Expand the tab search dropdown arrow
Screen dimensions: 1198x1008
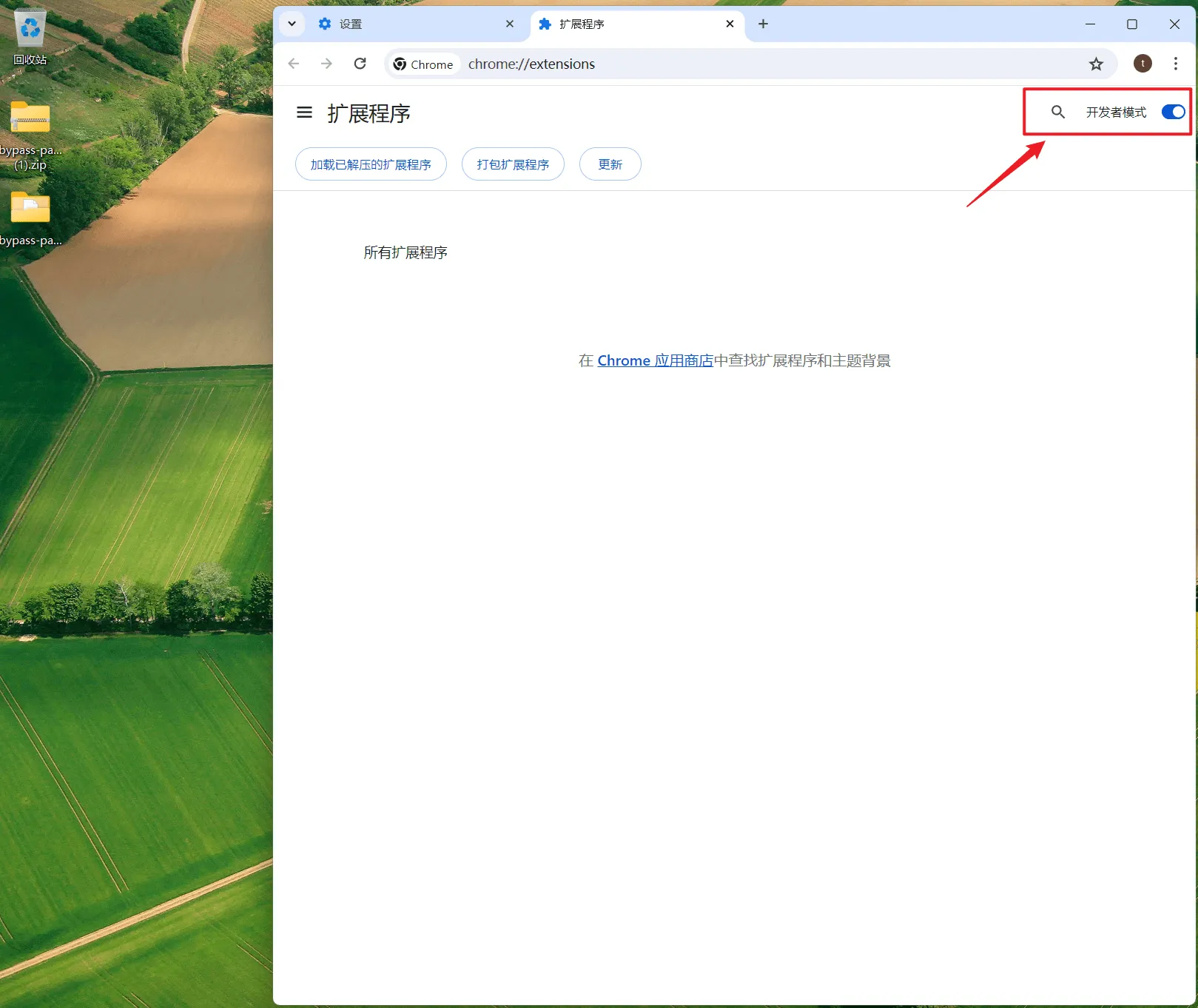click(292, 24)
